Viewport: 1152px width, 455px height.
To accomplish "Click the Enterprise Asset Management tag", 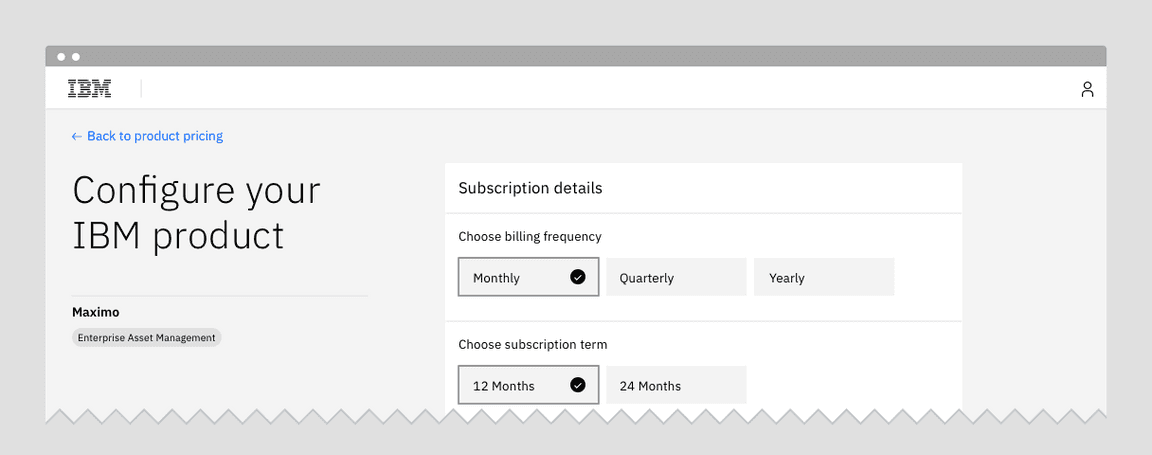I will [146, 338].
